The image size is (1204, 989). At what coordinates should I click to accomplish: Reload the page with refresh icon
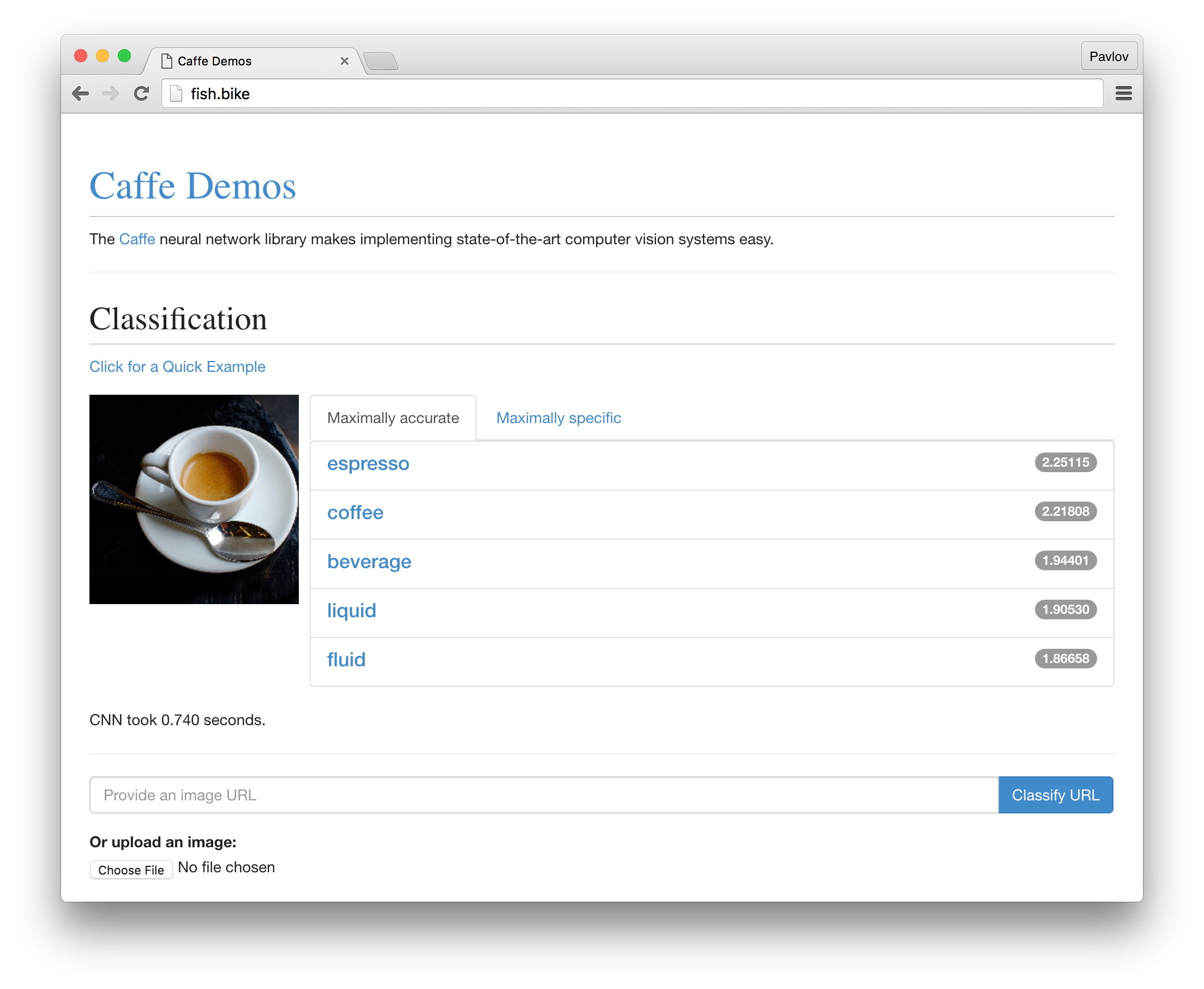click(141, 93)
